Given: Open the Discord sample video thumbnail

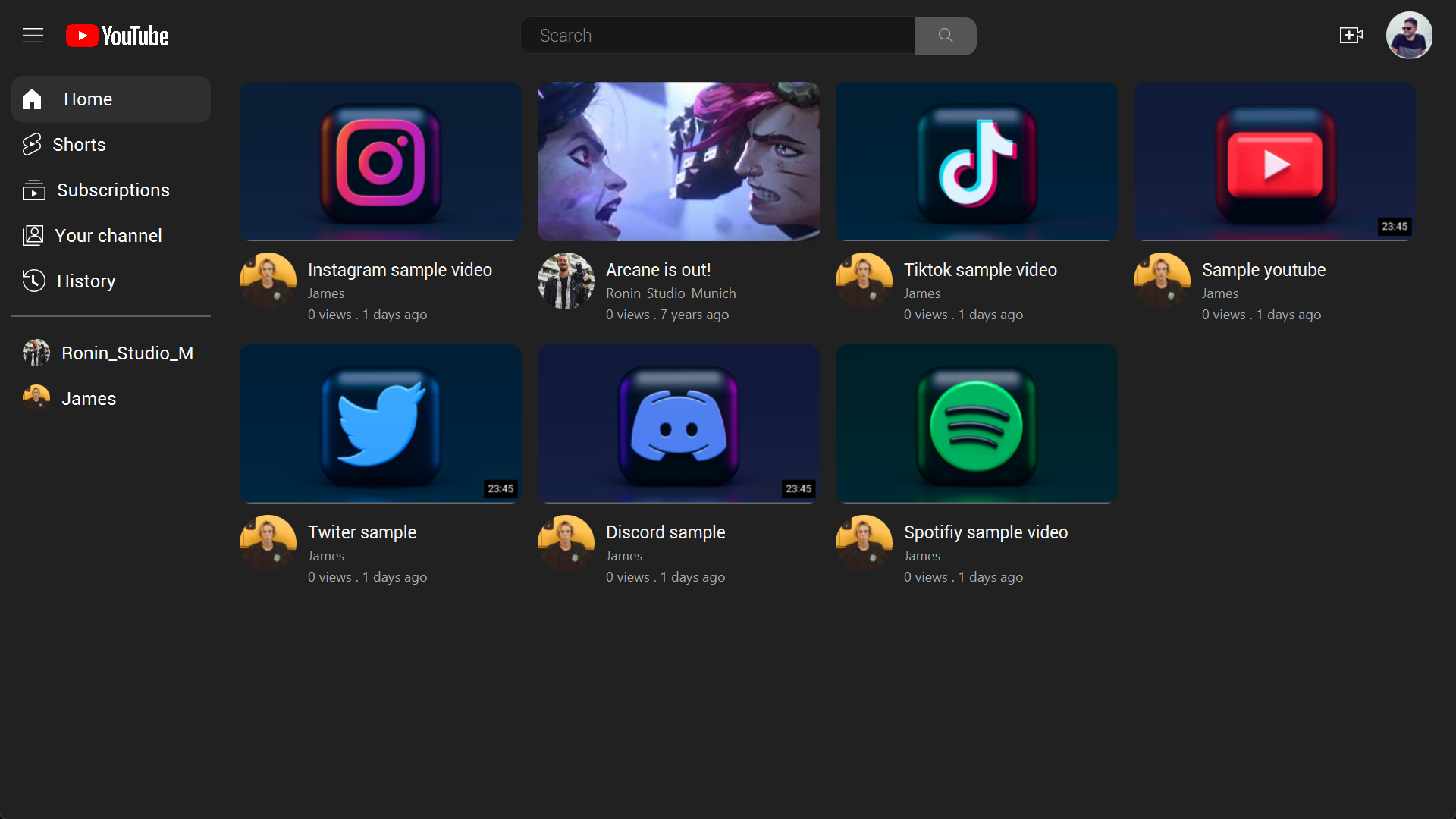Looking at the screenshot, I should tap(678, 423).
